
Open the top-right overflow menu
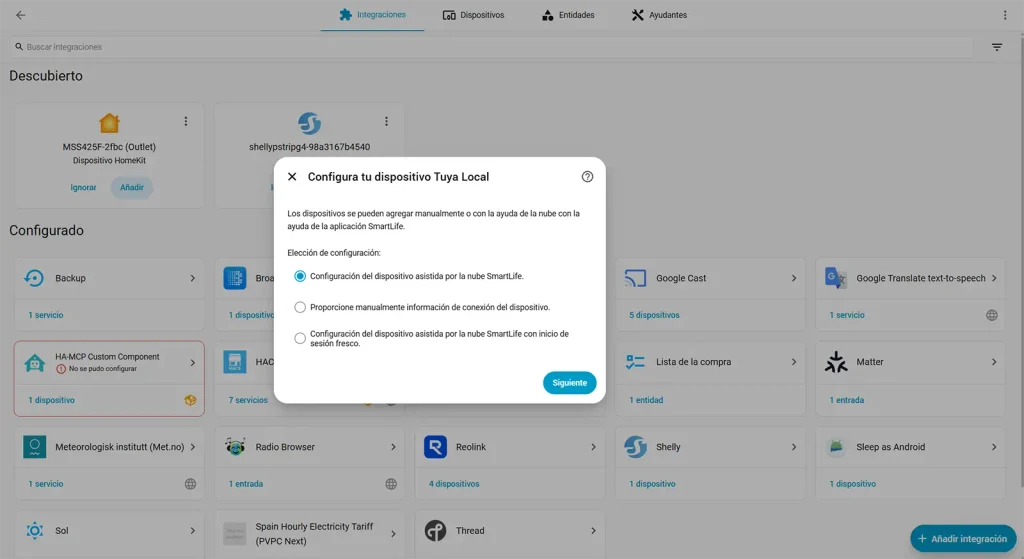[x=1005, y=15]
